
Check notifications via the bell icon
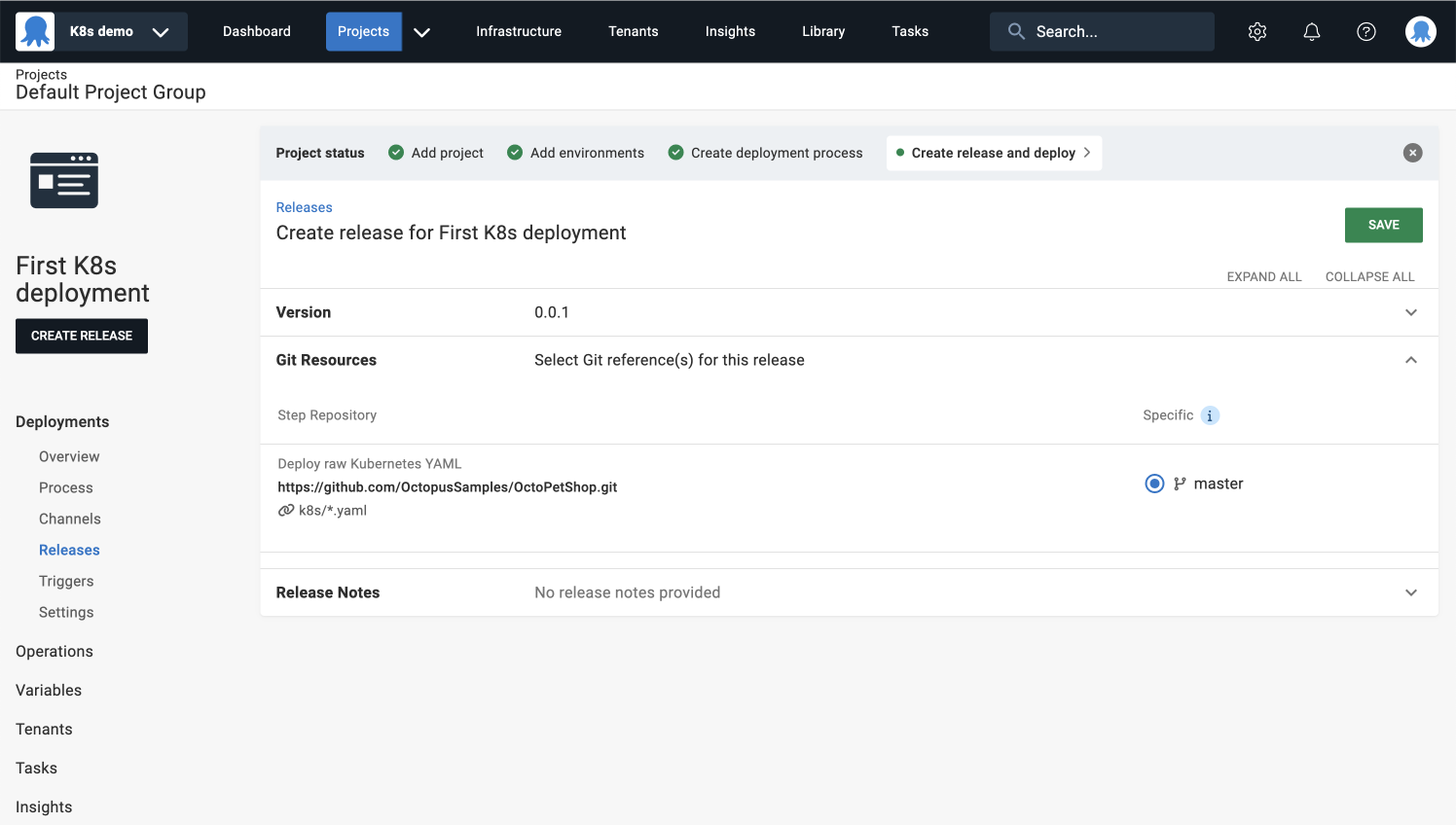(x=1312, y=31)
